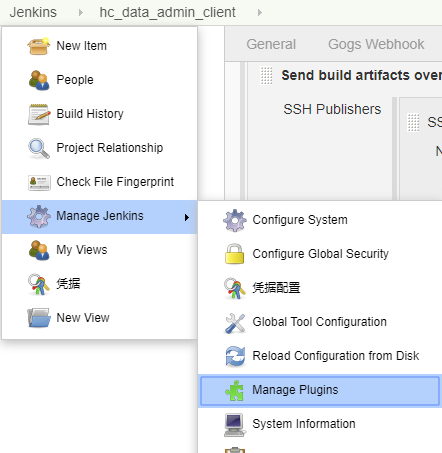Click the Configure Global Security padlock icon

235,254
